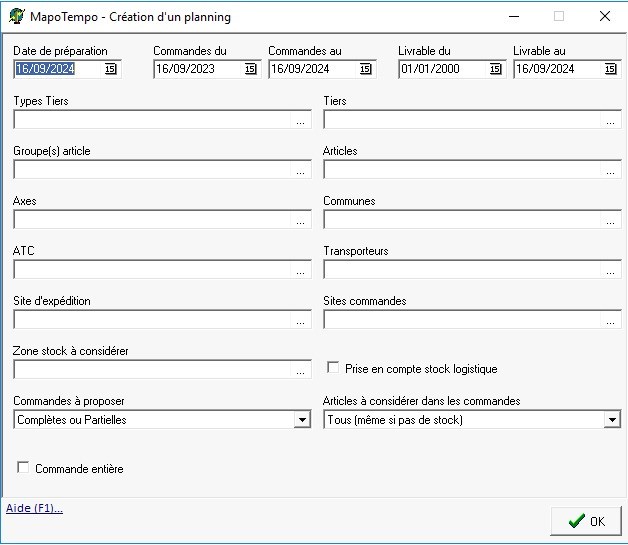Click the ellipsis button for Site d'expédition

[300, 320]
